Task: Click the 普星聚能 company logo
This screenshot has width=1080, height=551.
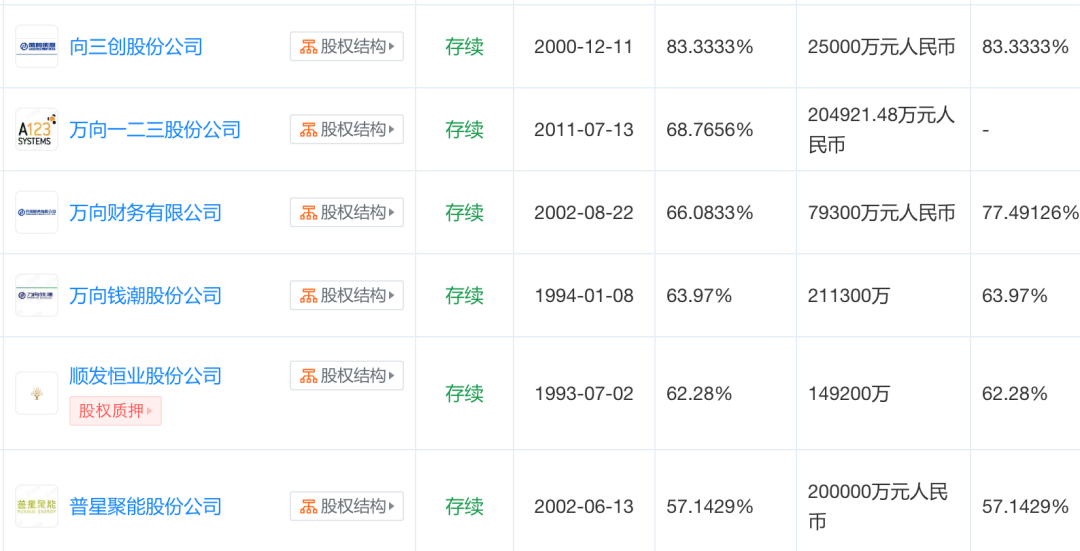Action: tap(37, 507)
